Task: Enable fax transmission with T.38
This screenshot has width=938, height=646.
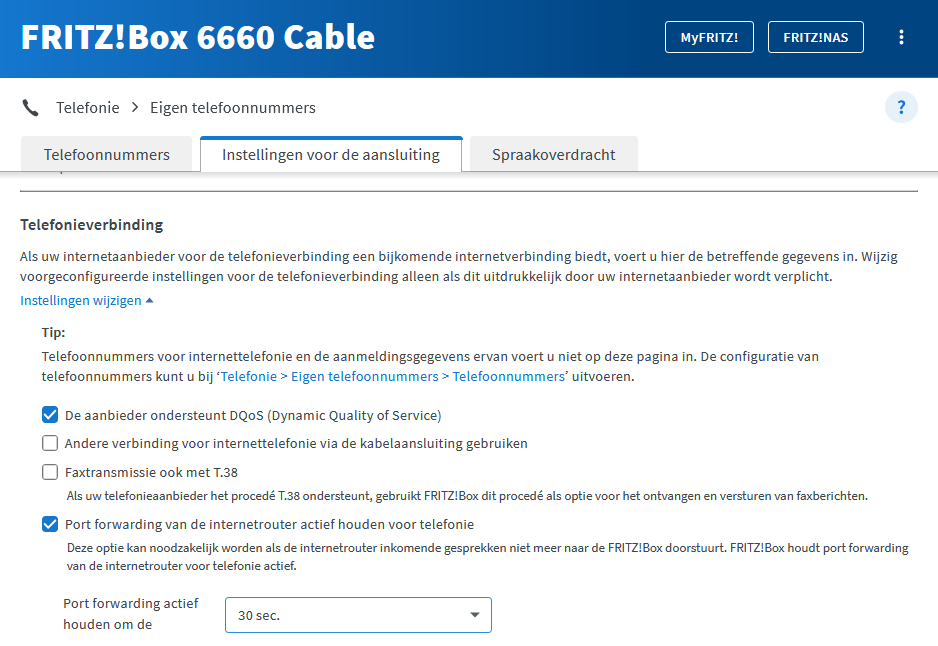Action: pos(50,472)
